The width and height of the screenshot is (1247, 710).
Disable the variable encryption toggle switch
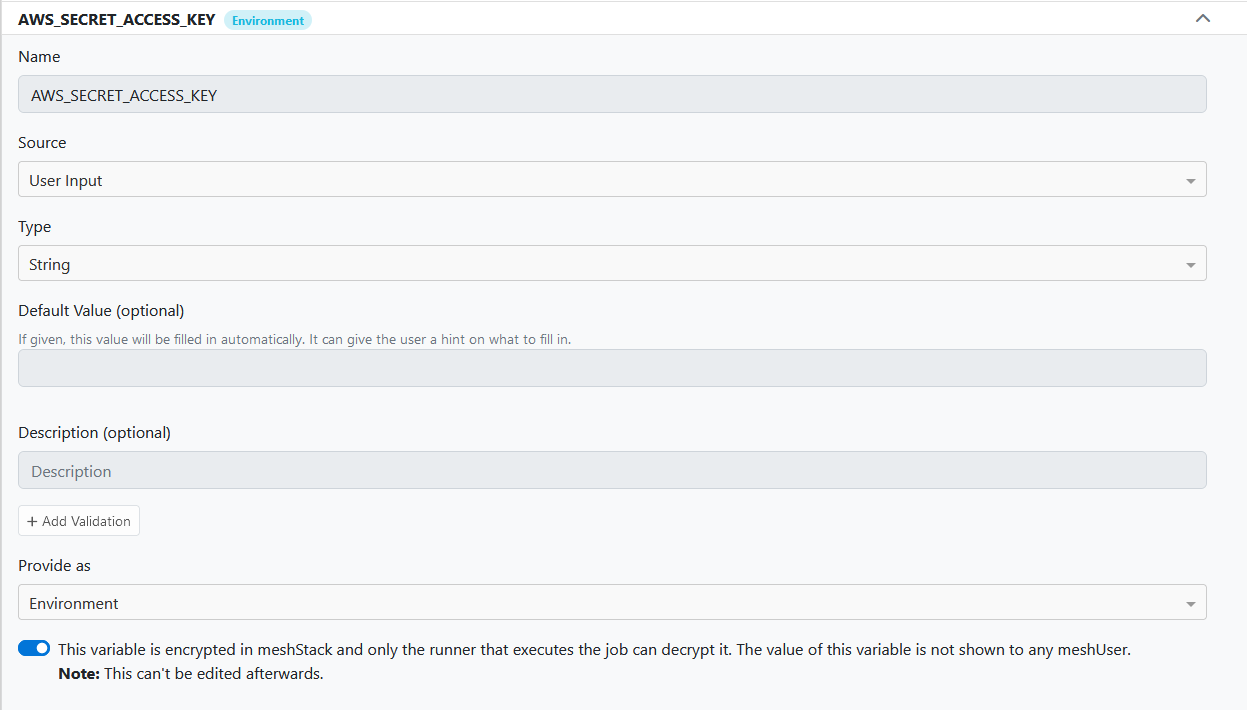[x=34, y=649]
